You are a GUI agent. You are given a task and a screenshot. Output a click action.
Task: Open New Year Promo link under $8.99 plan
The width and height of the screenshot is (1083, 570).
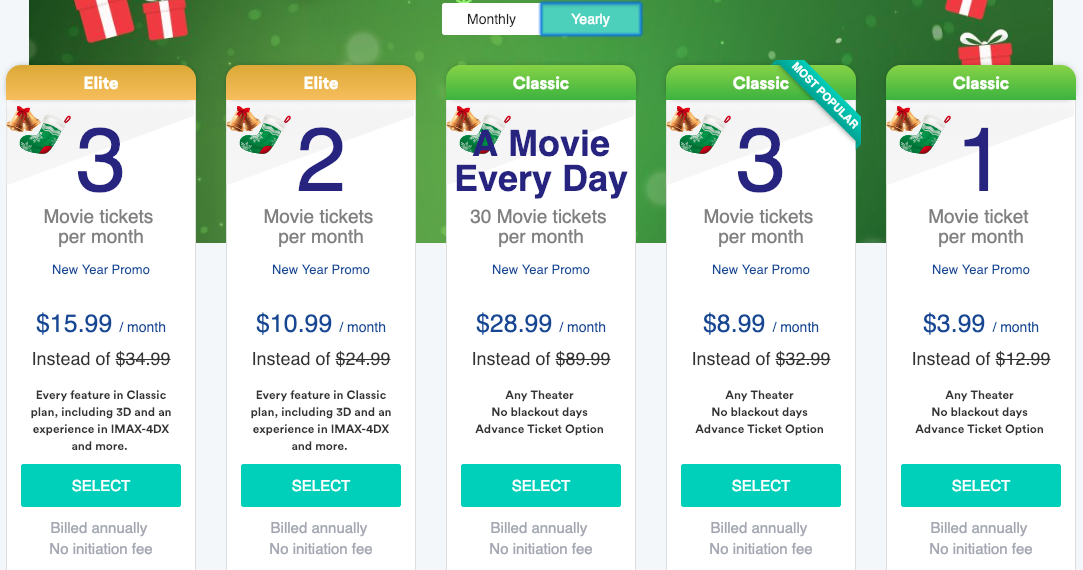coord(761,270)
